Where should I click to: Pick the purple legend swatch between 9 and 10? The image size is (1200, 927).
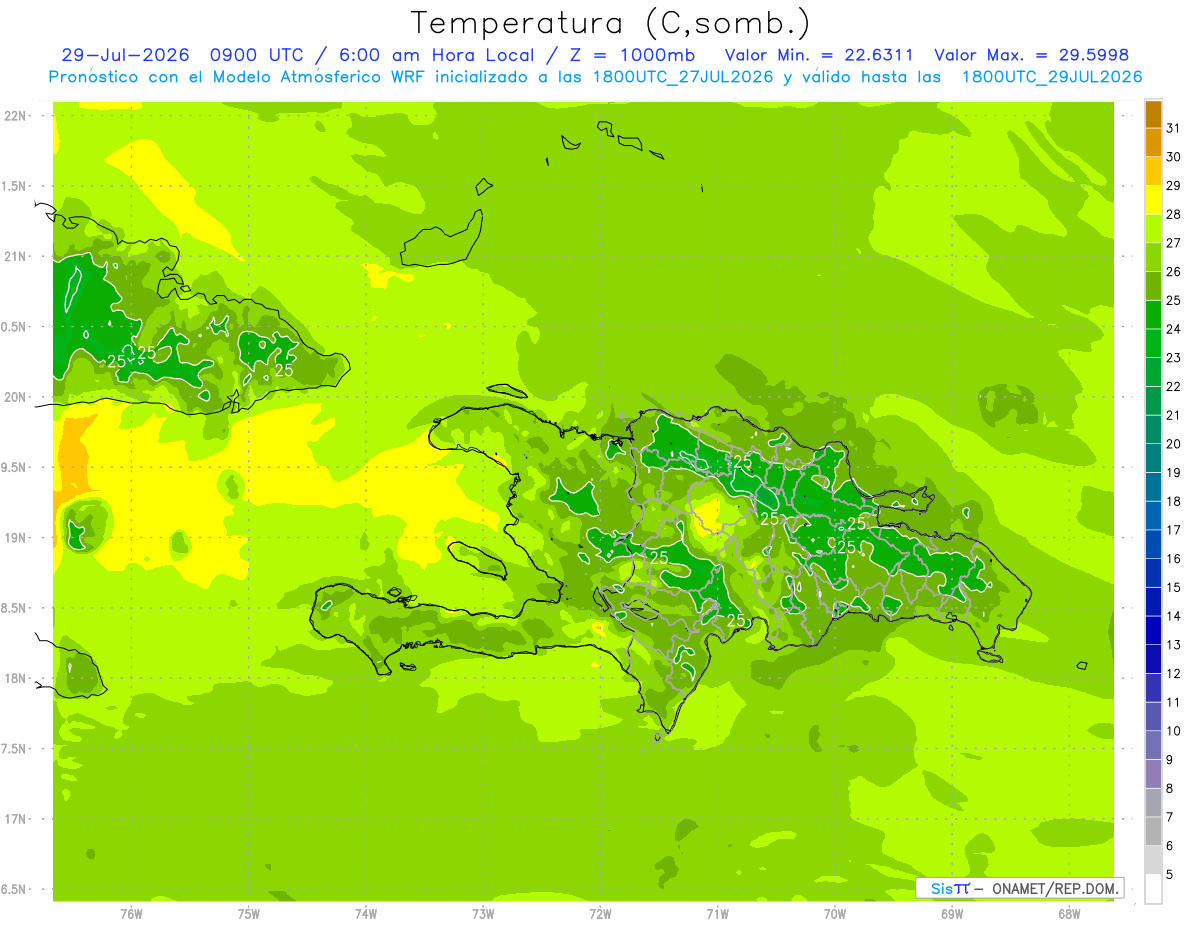(x=1153, y=746)
